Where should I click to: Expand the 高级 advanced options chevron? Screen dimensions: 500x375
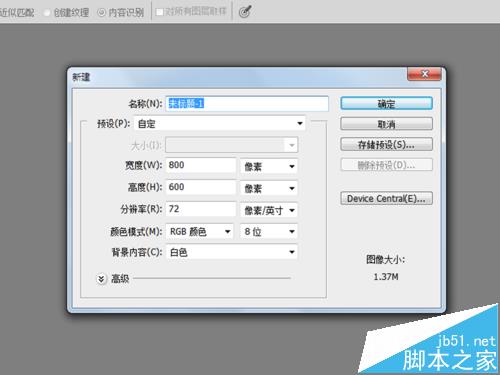101,279
